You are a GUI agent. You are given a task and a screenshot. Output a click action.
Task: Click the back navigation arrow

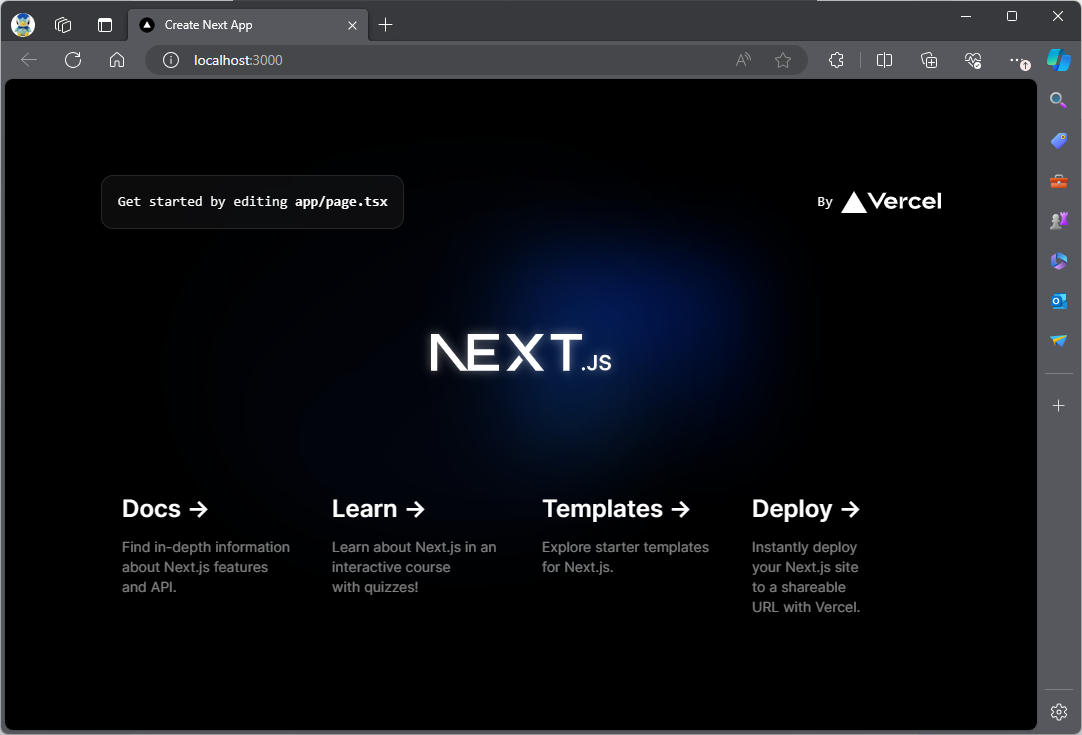pyautogui.click(x=29, y=60)
